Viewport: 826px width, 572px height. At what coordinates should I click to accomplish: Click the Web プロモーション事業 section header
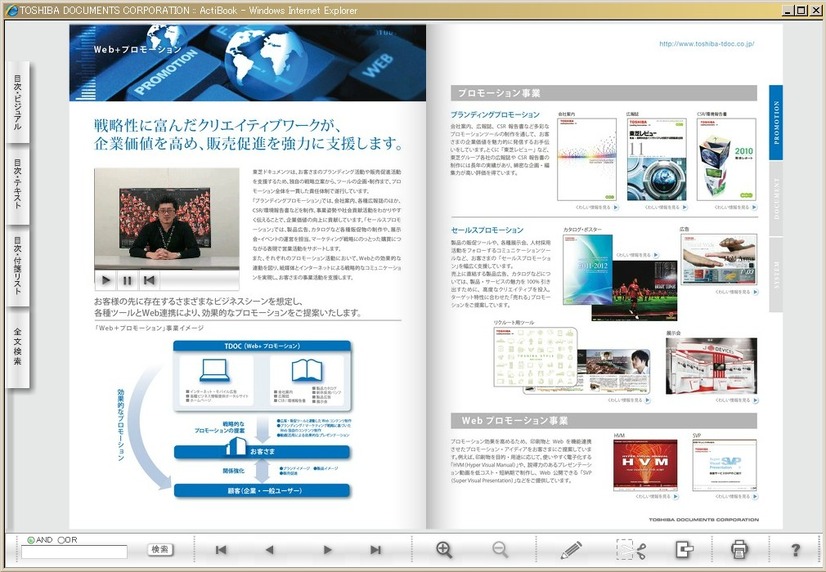pos(604,420)
